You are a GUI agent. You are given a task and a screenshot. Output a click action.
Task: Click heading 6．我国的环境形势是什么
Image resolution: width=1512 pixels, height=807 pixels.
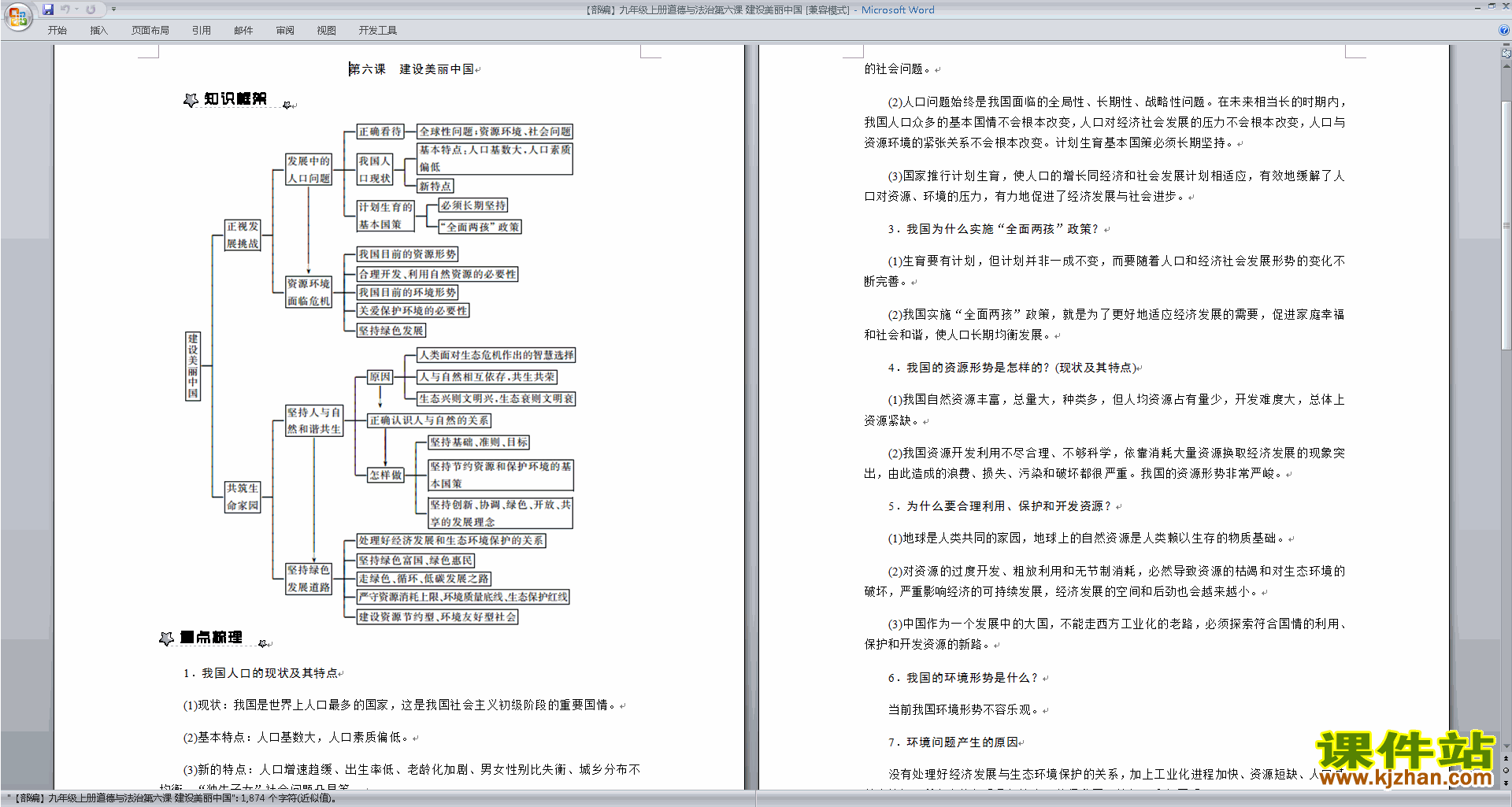[963, 678]
